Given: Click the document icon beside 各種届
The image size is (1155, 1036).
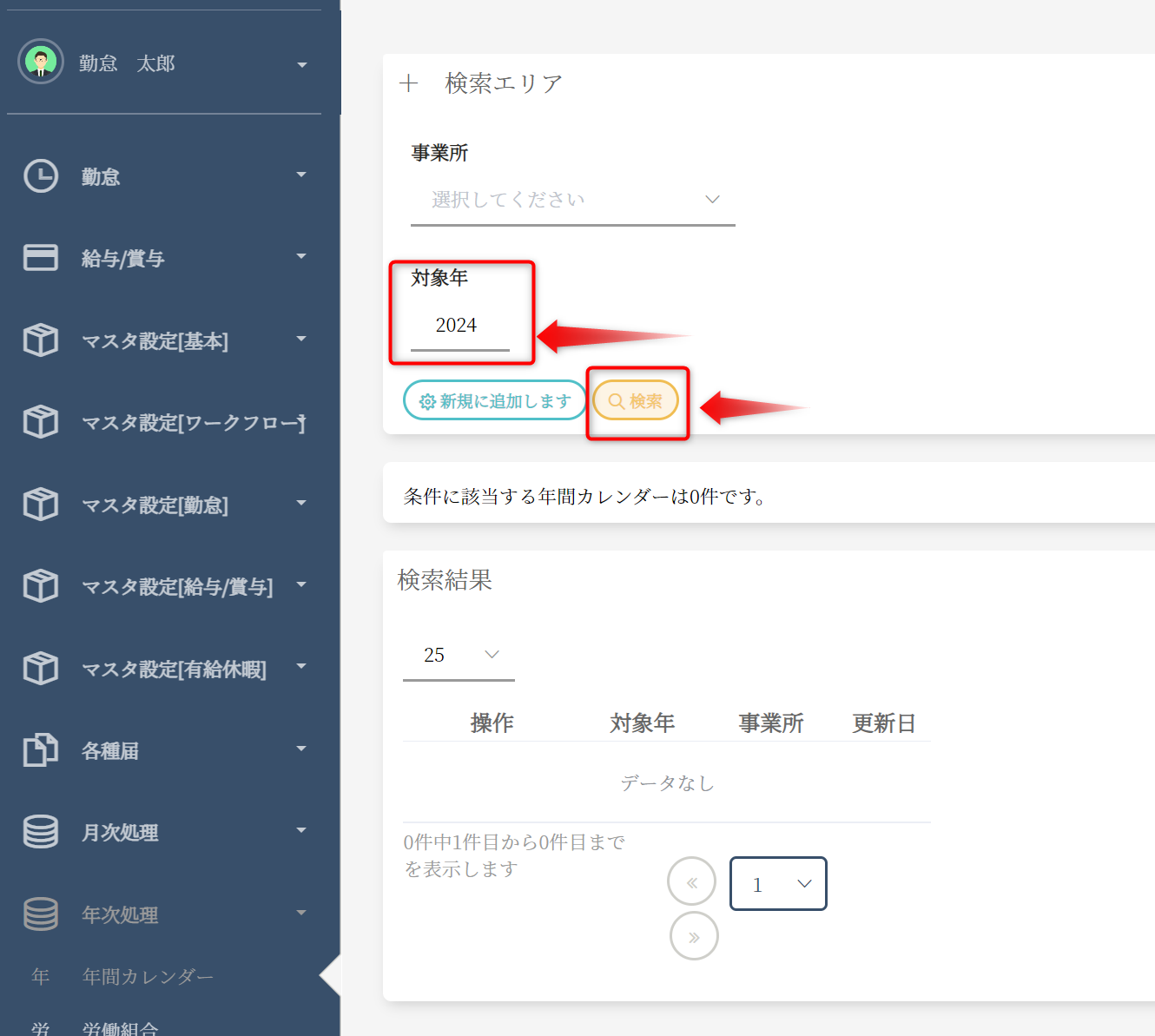Looking at the screenshot, I should pos(41,750).
